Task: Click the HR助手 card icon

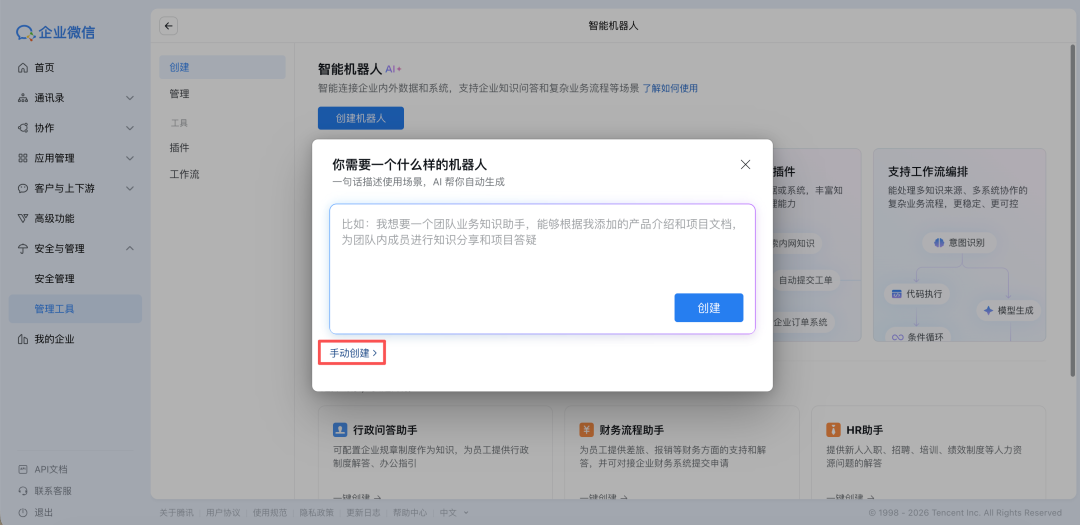Action: (x=833, y=430)
